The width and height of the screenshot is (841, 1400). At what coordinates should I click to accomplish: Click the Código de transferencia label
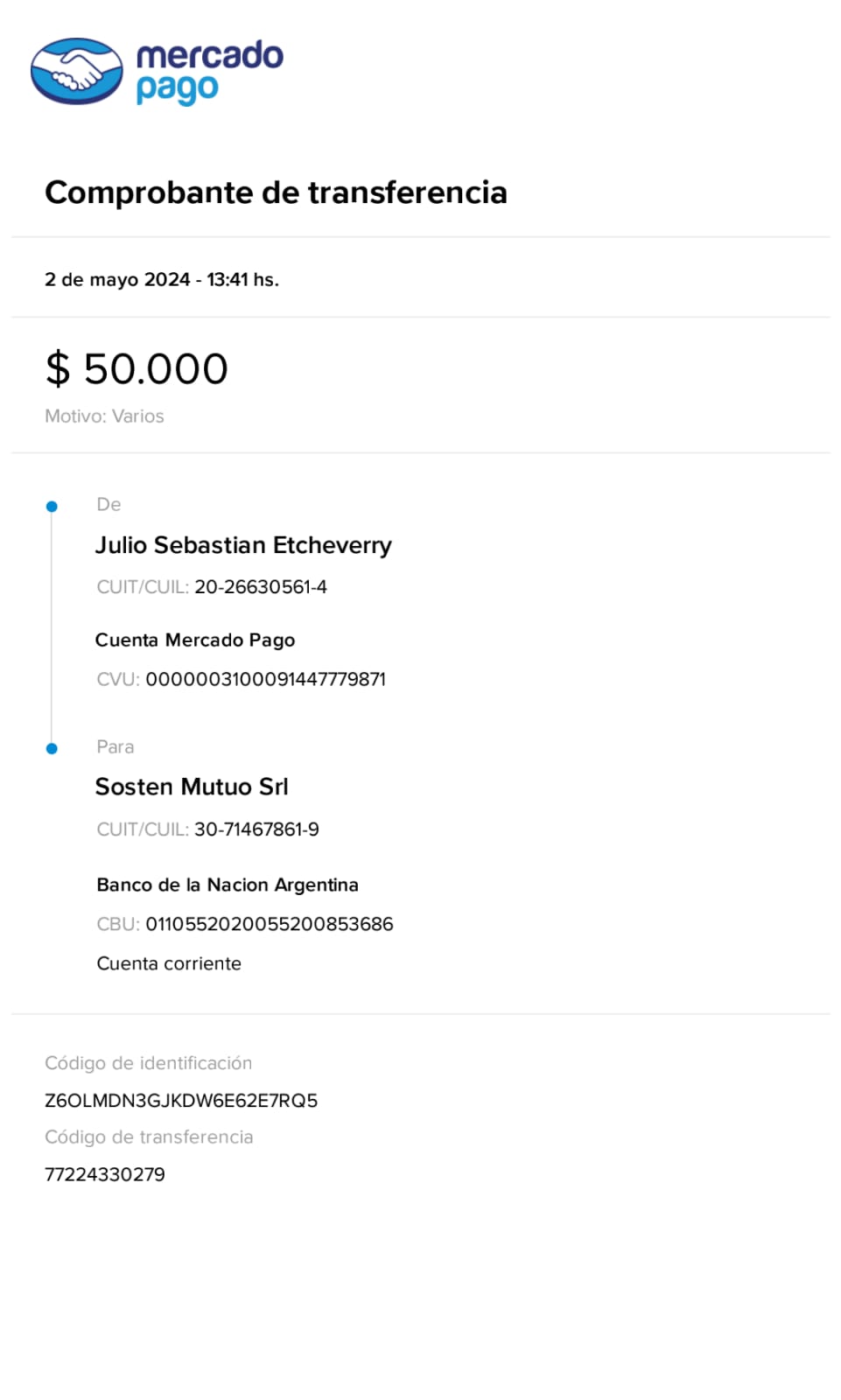[149, 1137]
